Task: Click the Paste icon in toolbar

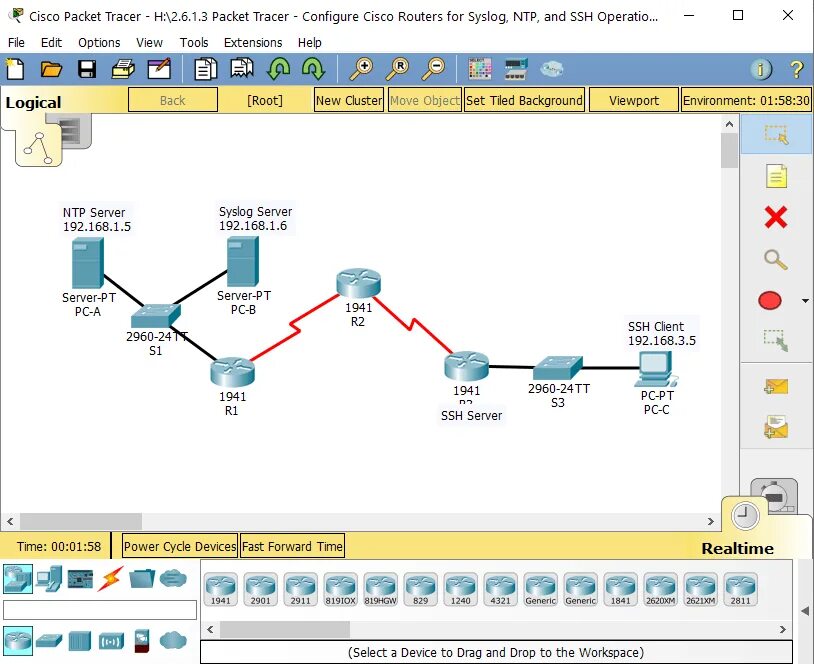Action: click(x=242, y=69)
